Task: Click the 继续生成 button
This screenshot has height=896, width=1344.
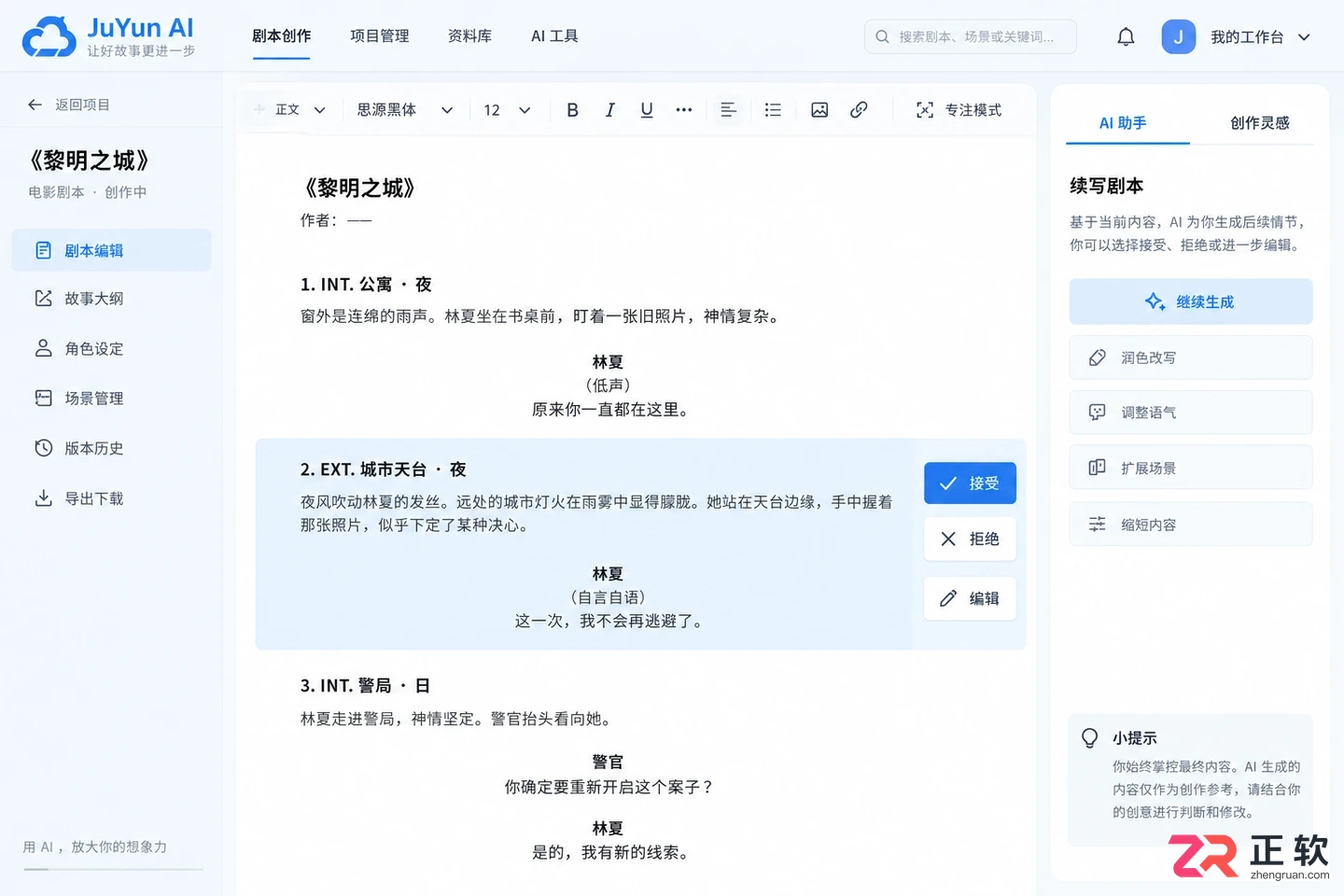Action: 1191,301
